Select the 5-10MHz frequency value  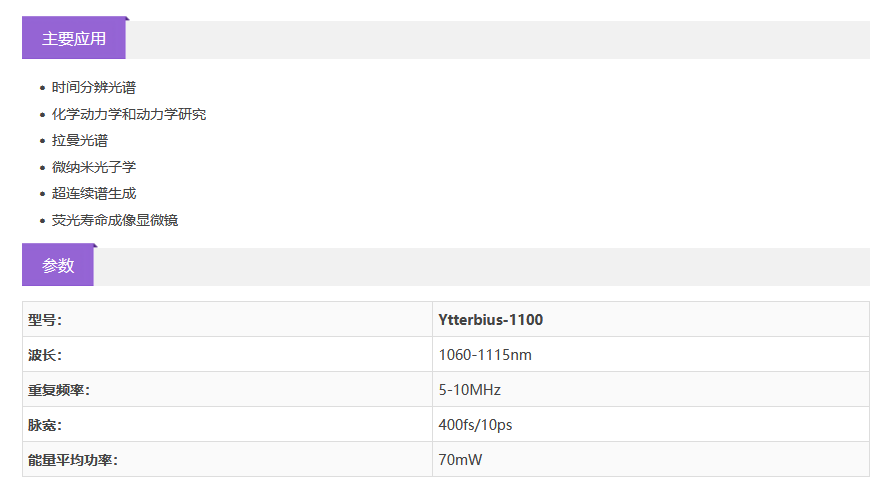[470, 390]
